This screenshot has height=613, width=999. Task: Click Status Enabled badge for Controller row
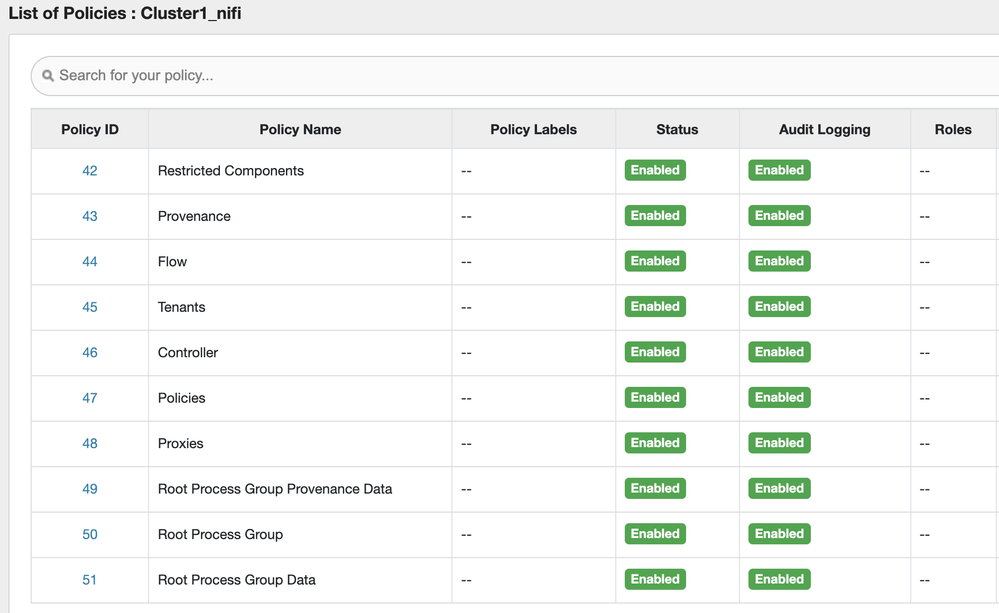(x=655, y=352)
